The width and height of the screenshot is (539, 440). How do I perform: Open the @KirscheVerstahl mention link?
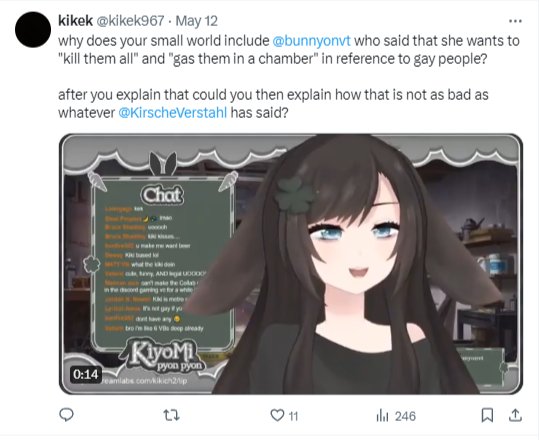coord(173,112)
